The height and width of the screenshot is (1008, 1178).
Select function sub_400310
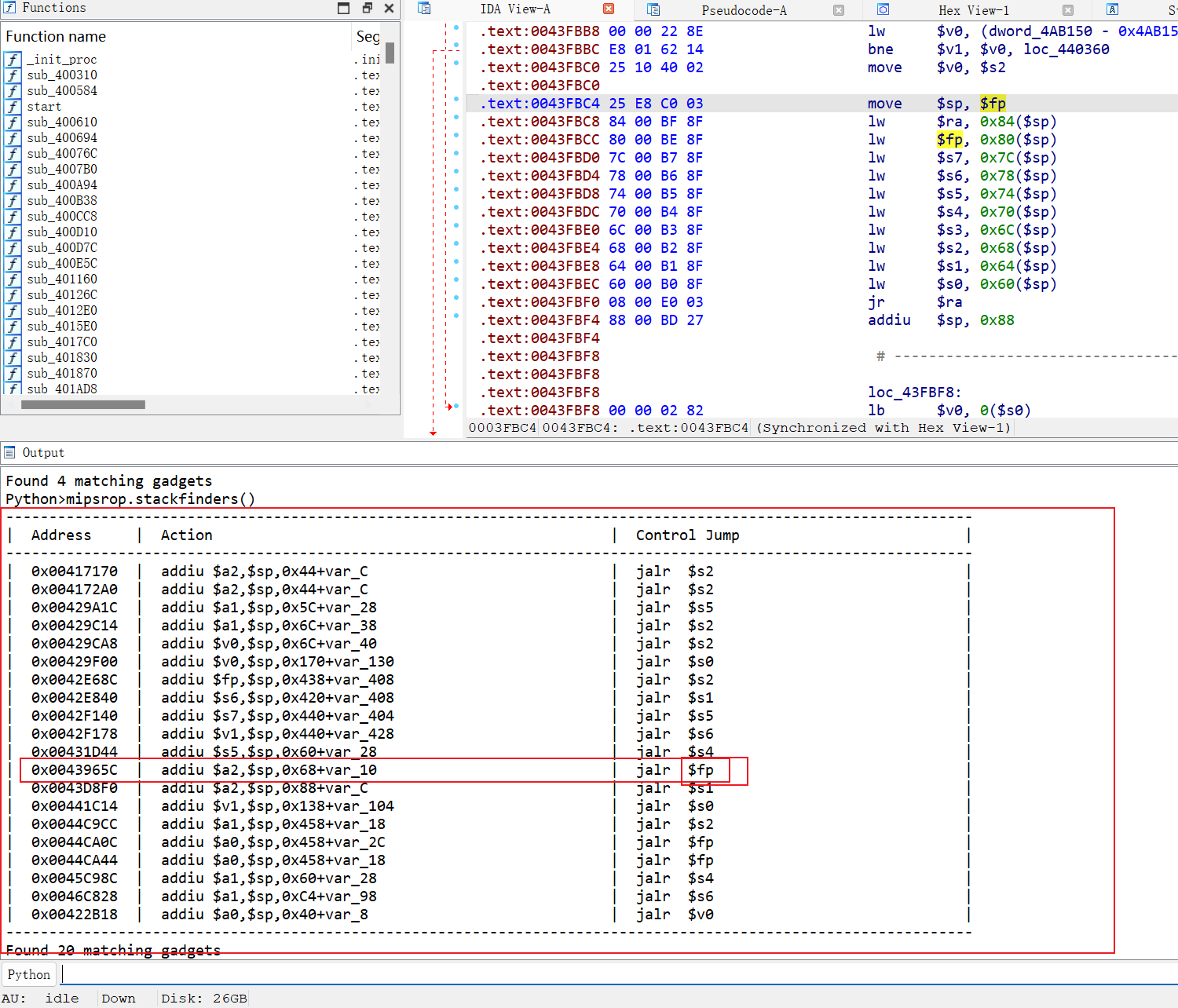pos(62,75)
